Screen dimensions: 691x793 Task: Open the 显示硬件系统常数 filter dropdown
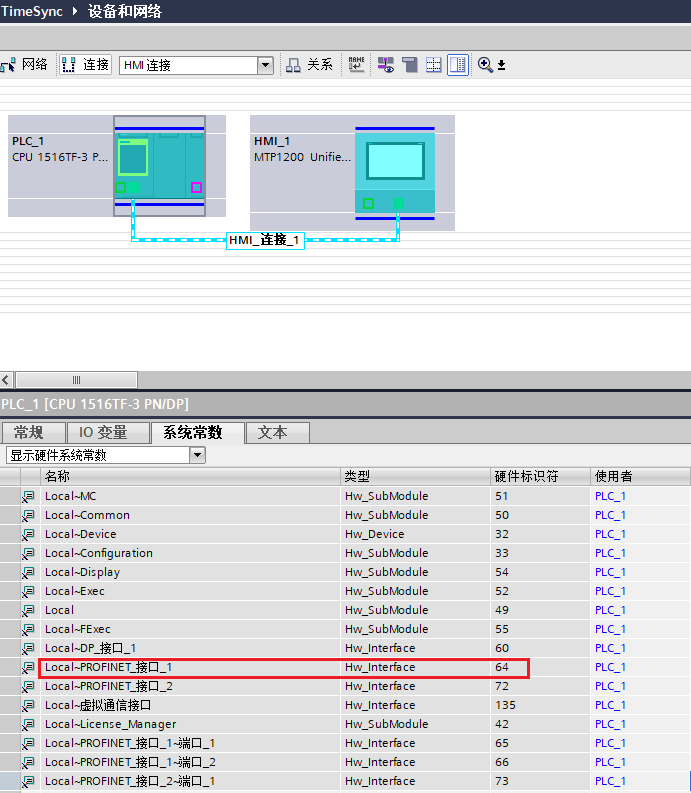coord(197,455)
